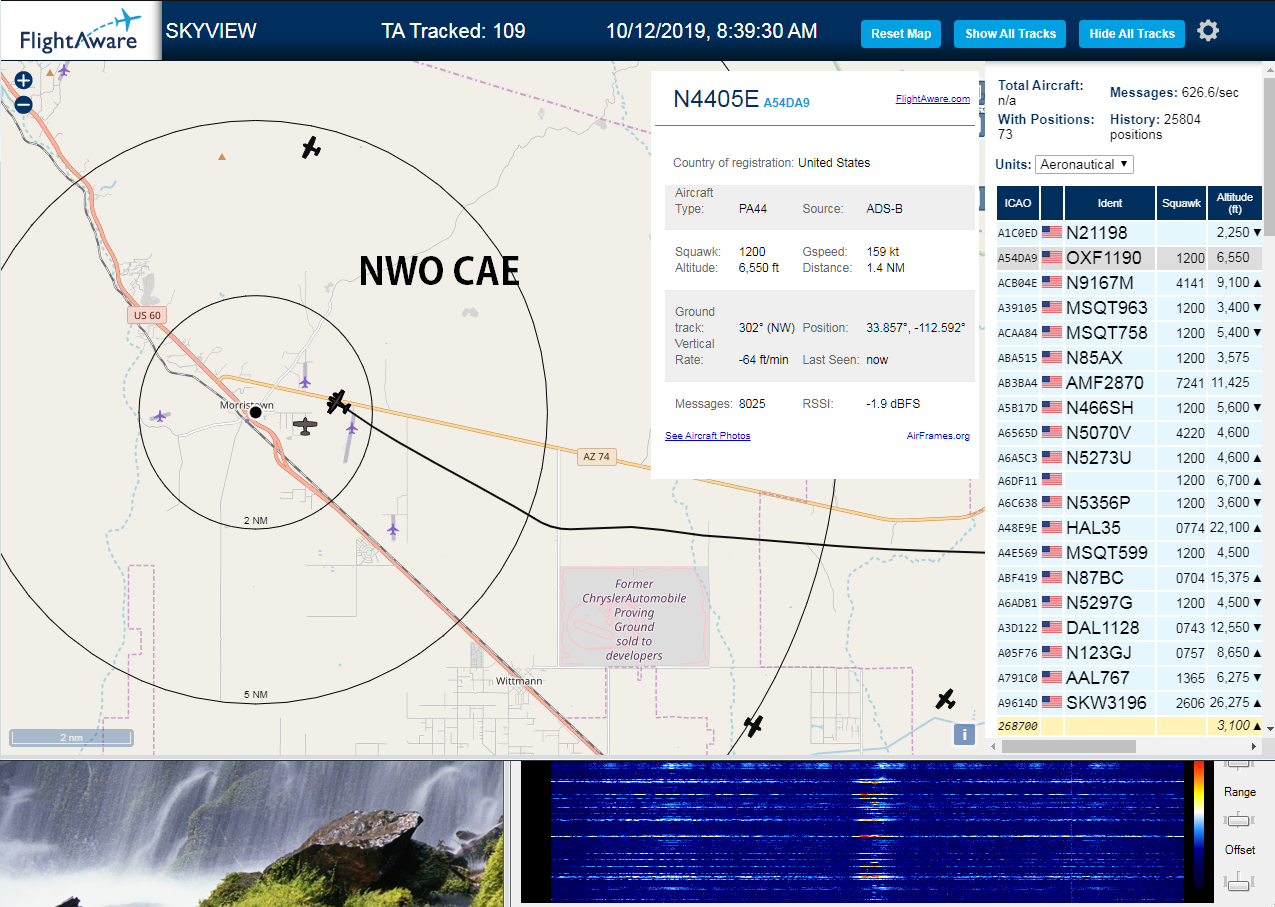Select black aircraft next to the info button
The image size is (1275, 907).
945,700
